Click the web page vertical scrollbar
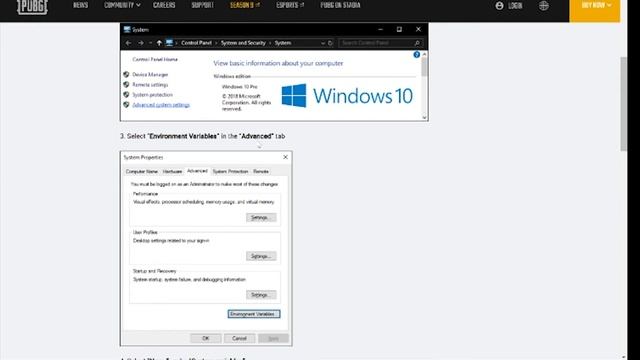Screen dimensions: 640x360 (x=624, y=104)
